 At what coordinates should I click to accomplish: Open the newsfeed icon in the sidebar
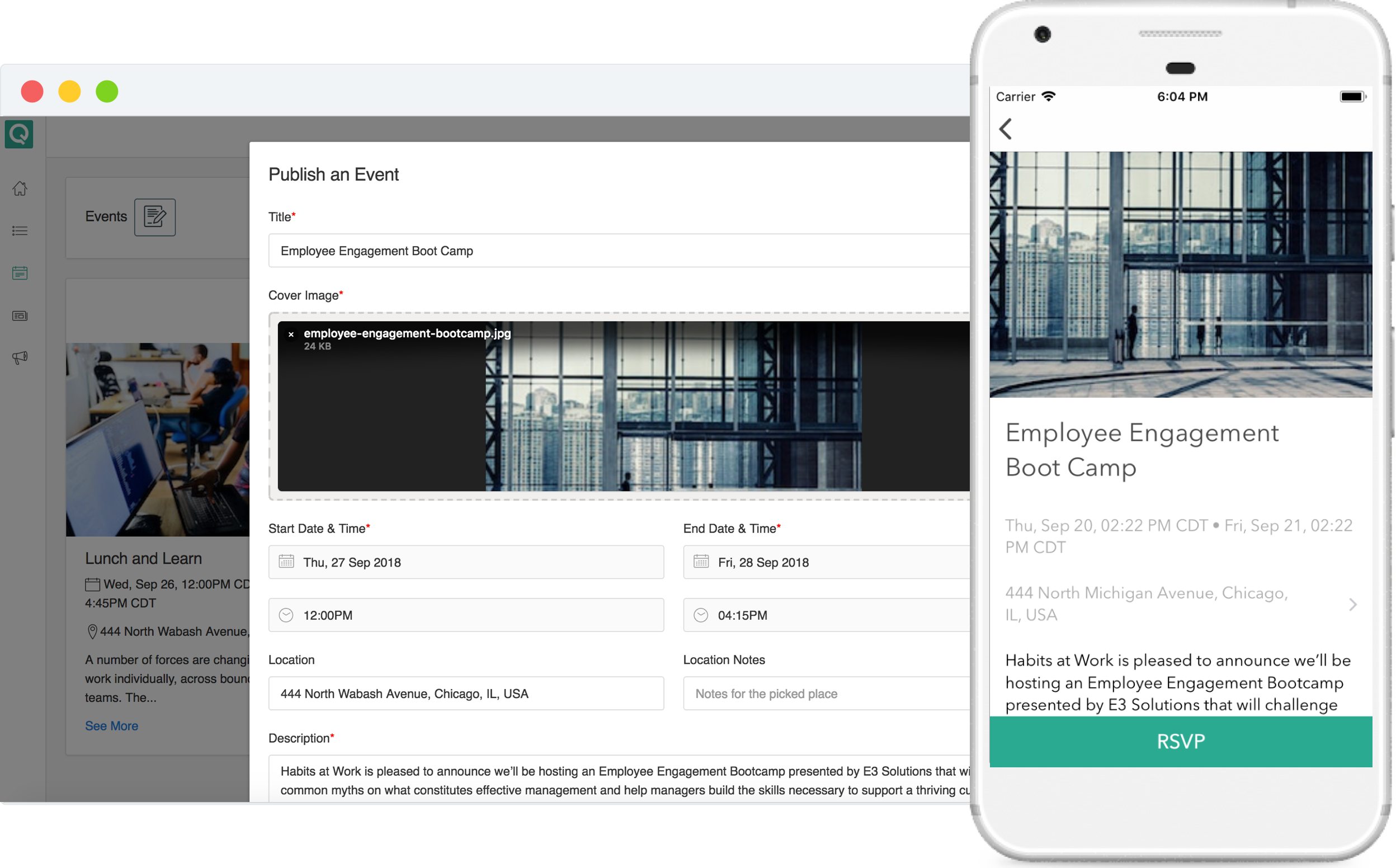[20, 315]
